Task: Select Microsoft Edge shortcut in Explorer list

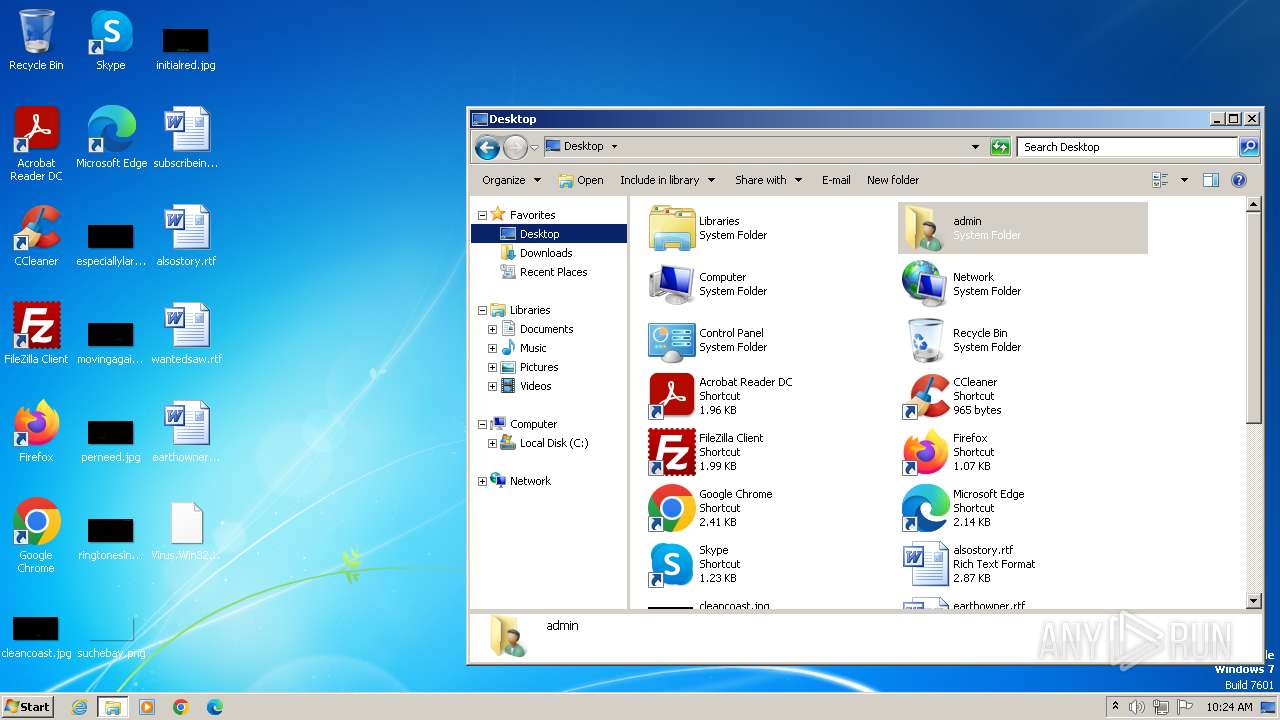Action: coord(1023,508)
